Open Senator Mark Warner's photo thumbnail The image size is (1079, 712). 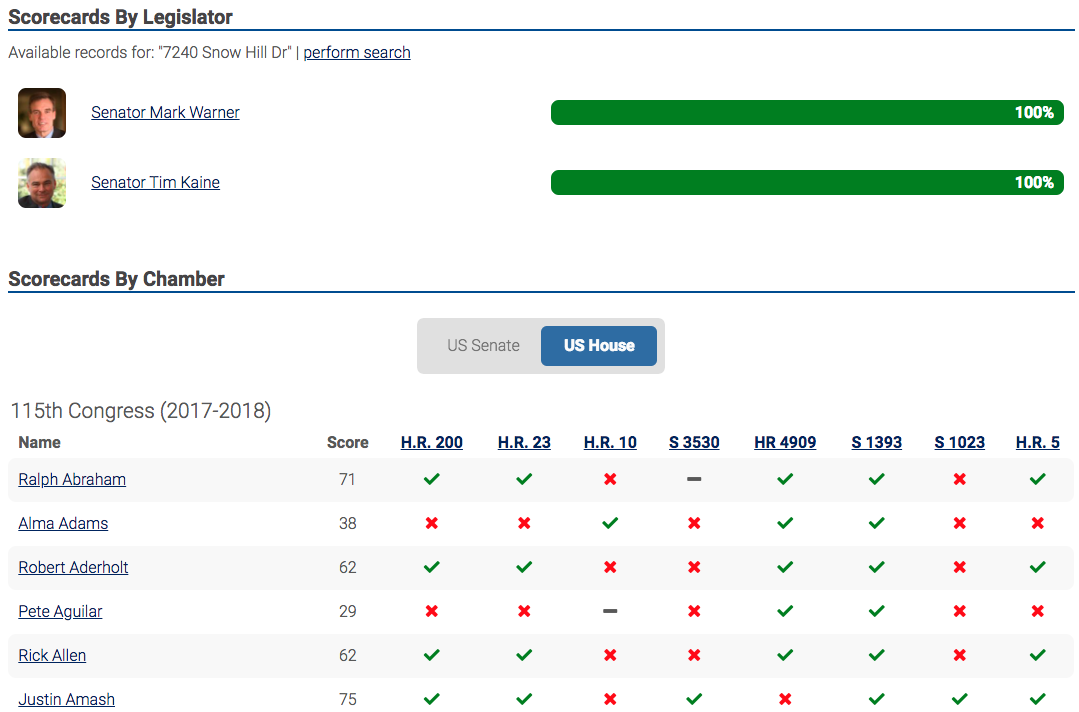[x=42, y=113]
